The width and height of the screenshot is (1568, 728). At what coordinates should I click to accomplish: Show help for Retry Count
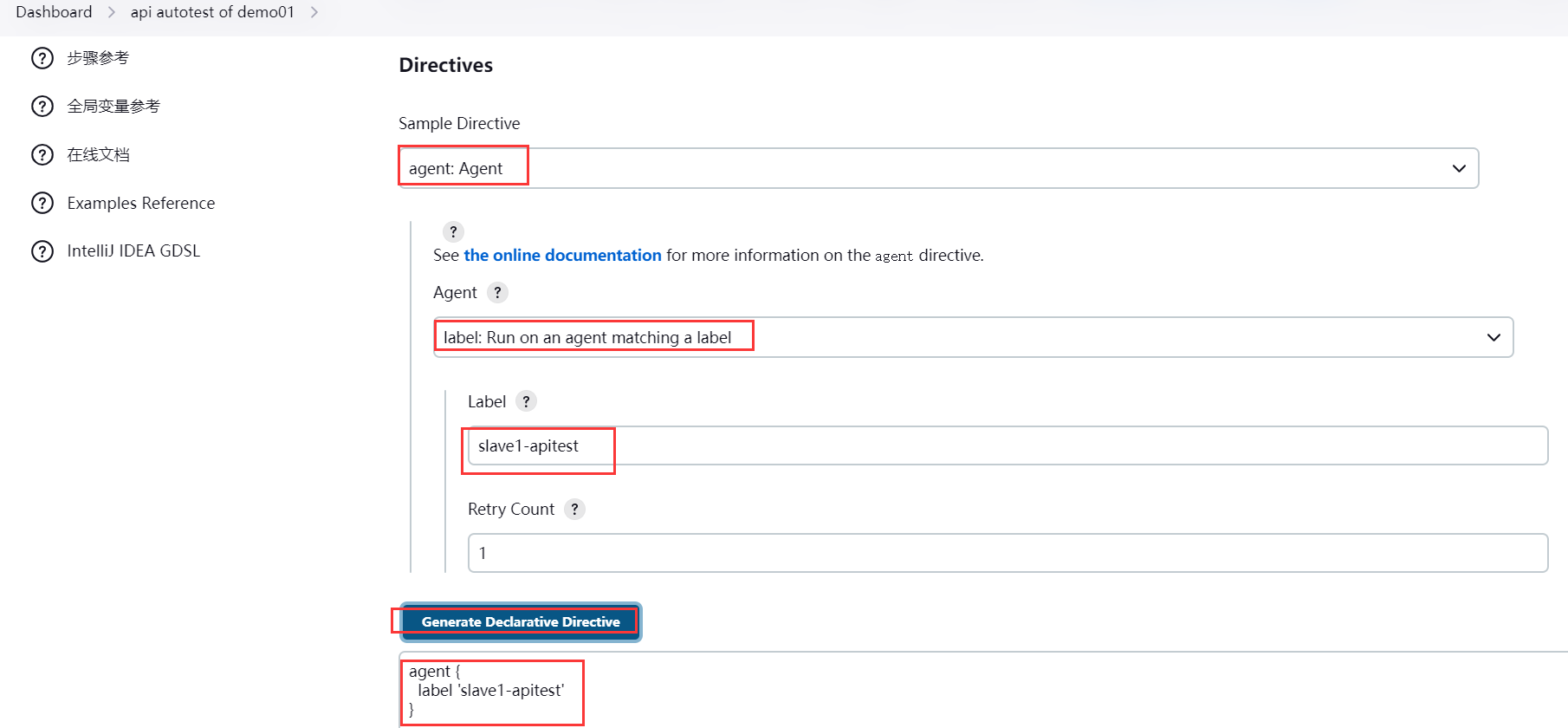pos(574,509)
